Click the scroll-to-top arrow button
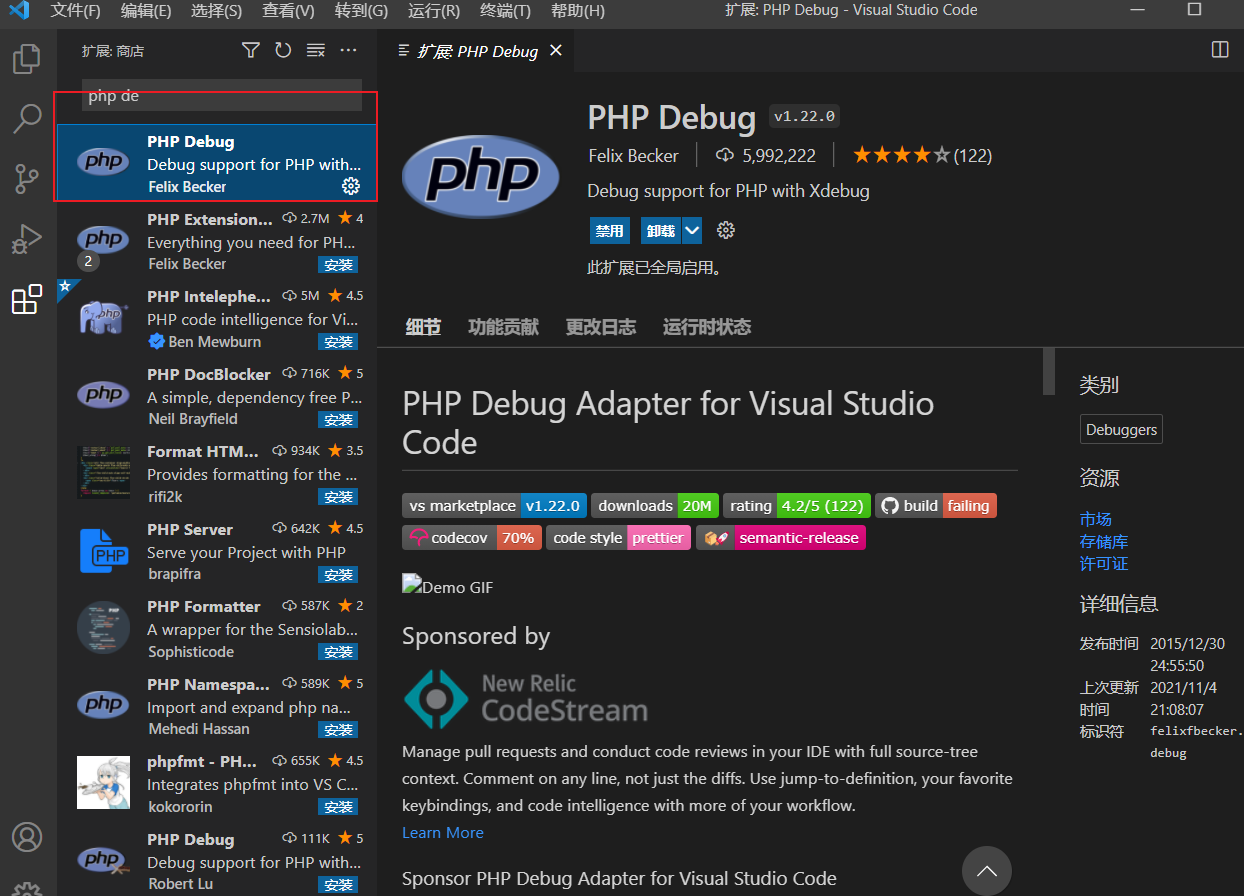 (x=987, y=870)
